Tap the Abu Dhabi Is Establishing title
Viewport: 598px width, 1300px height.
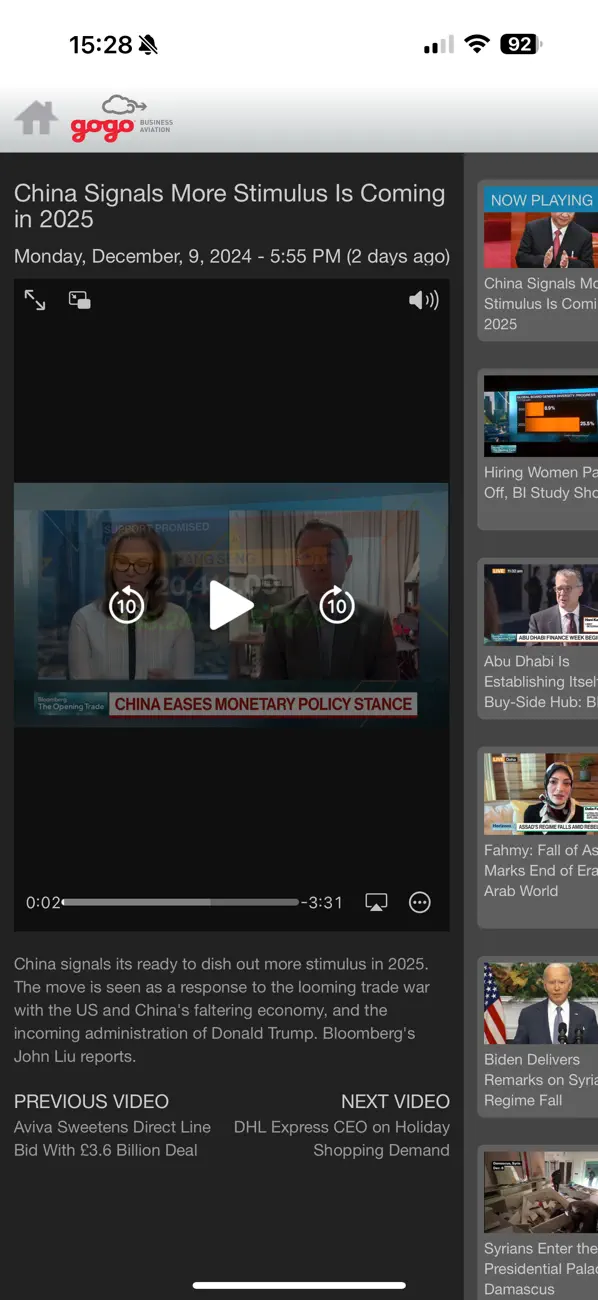point(541,682)
